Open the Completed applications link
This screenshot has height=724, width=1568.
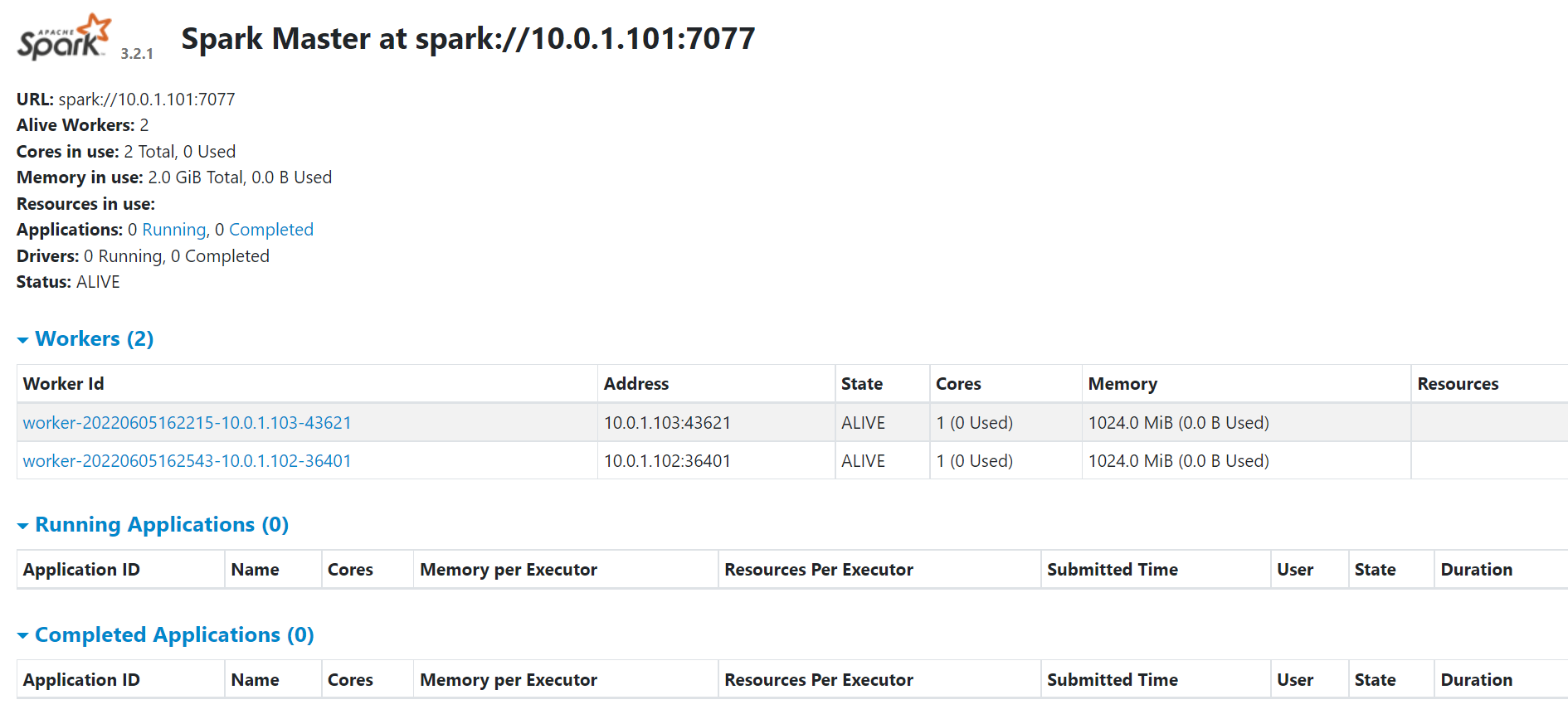click(271, 230)
